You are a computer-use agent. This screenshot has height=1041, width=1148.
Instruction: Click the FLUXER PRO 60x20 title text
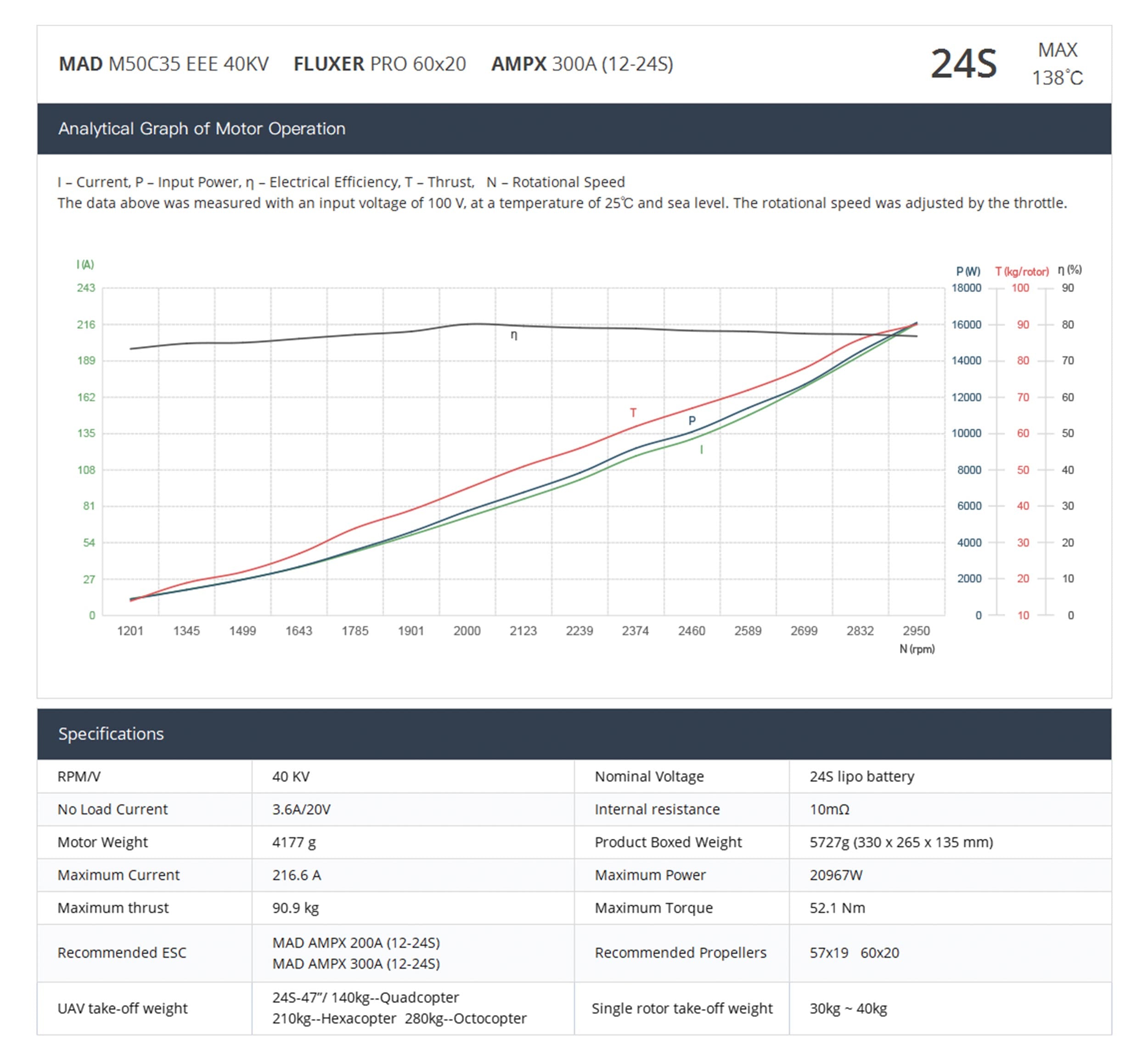pos(380,64)
